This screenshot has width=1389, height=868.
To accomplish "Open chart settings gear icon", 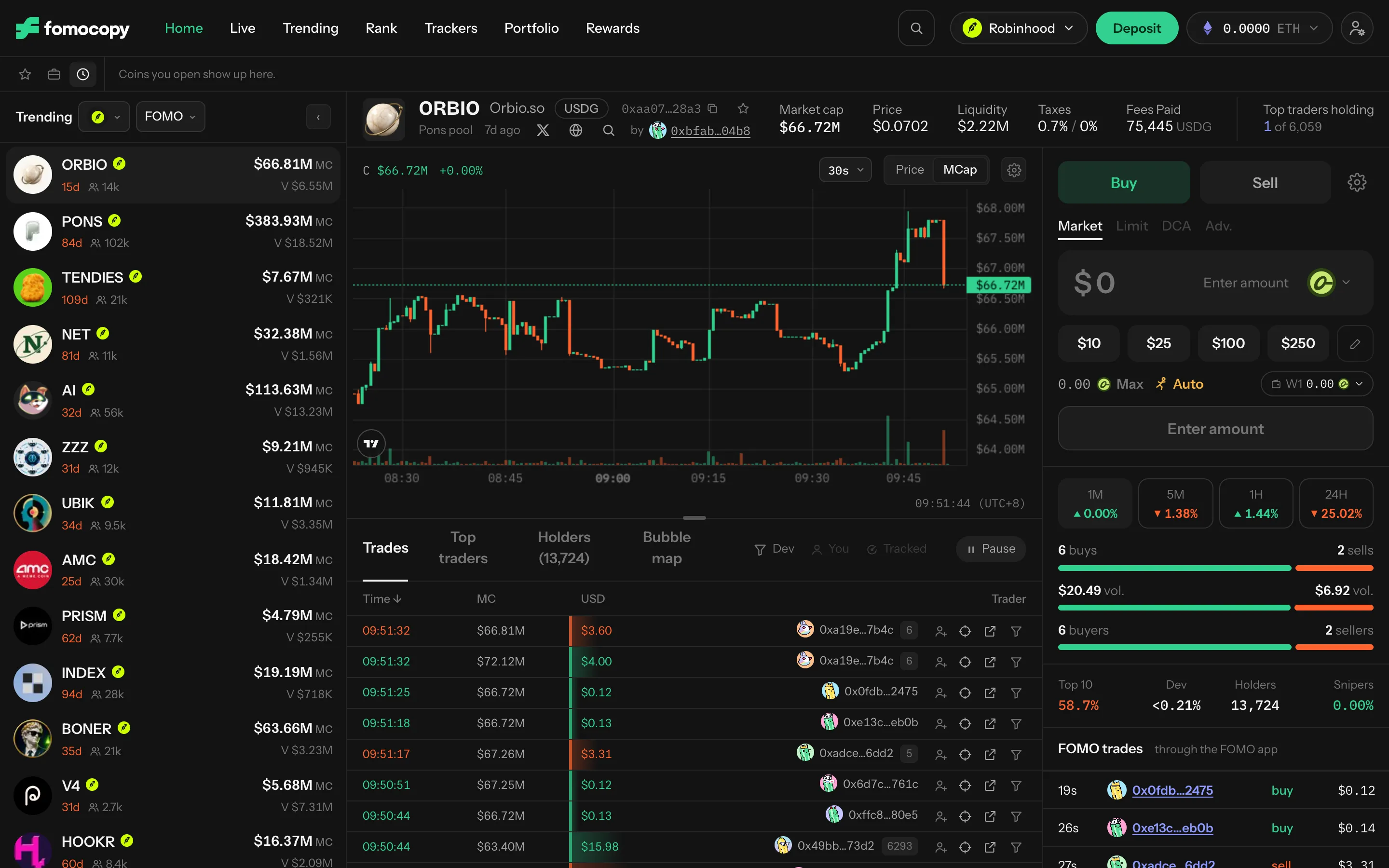I will pos(1014,170).
